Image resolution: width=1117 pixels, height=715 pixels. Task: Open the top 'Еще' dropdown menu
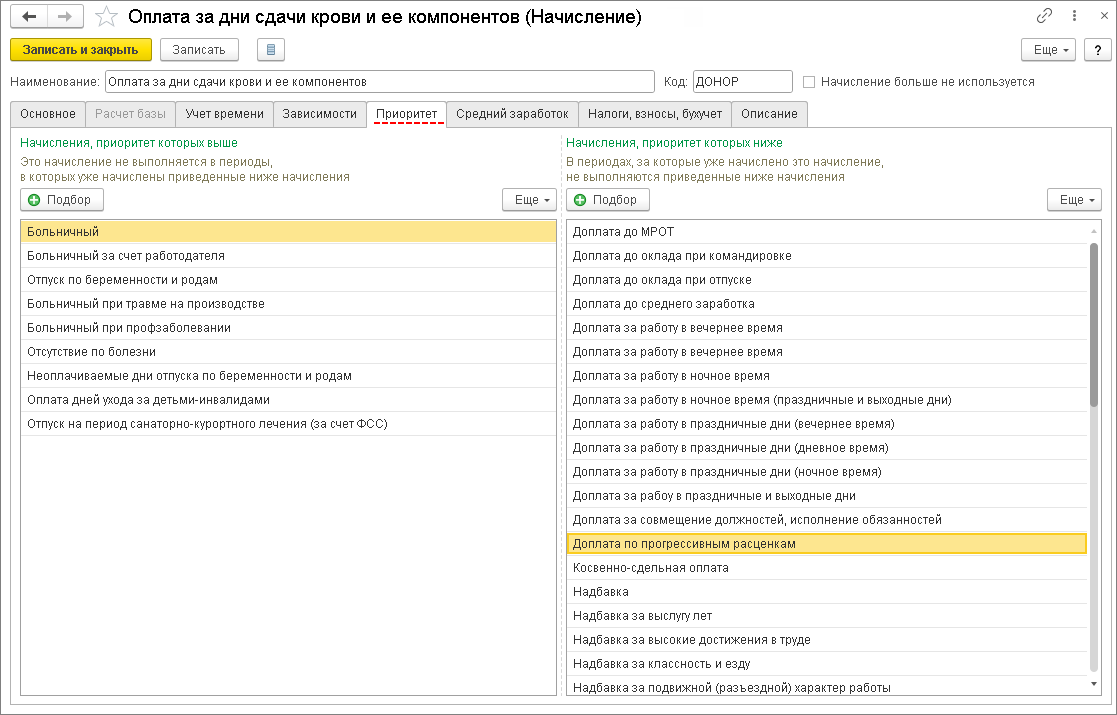pos(1047,50)
